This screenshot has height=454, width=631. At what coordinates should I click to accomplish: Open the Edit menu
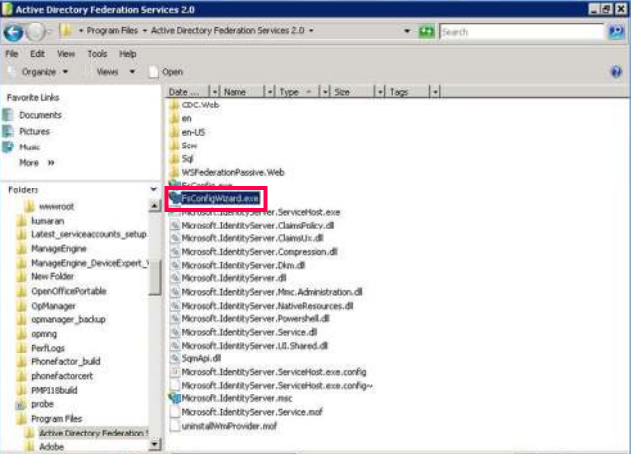pos(37,54)
